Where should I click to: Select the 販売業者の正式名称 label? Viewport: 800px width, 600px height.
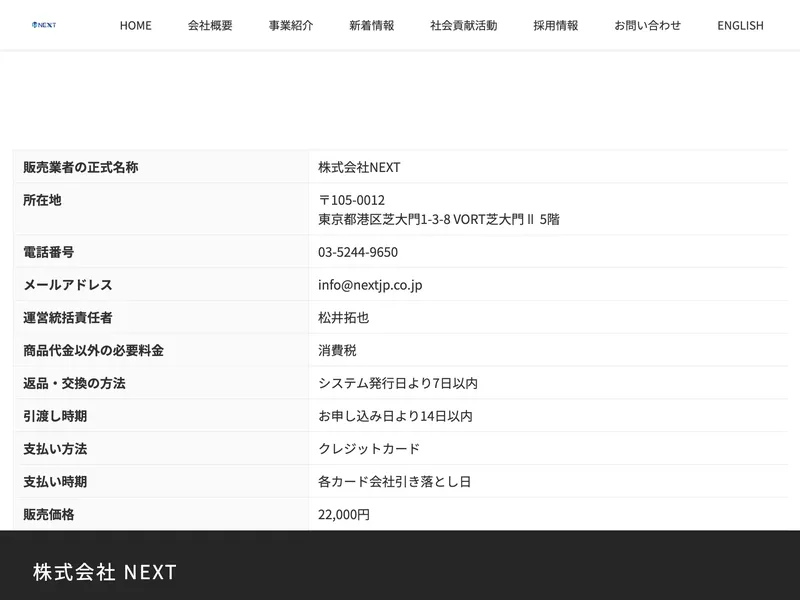coord(81,167)
